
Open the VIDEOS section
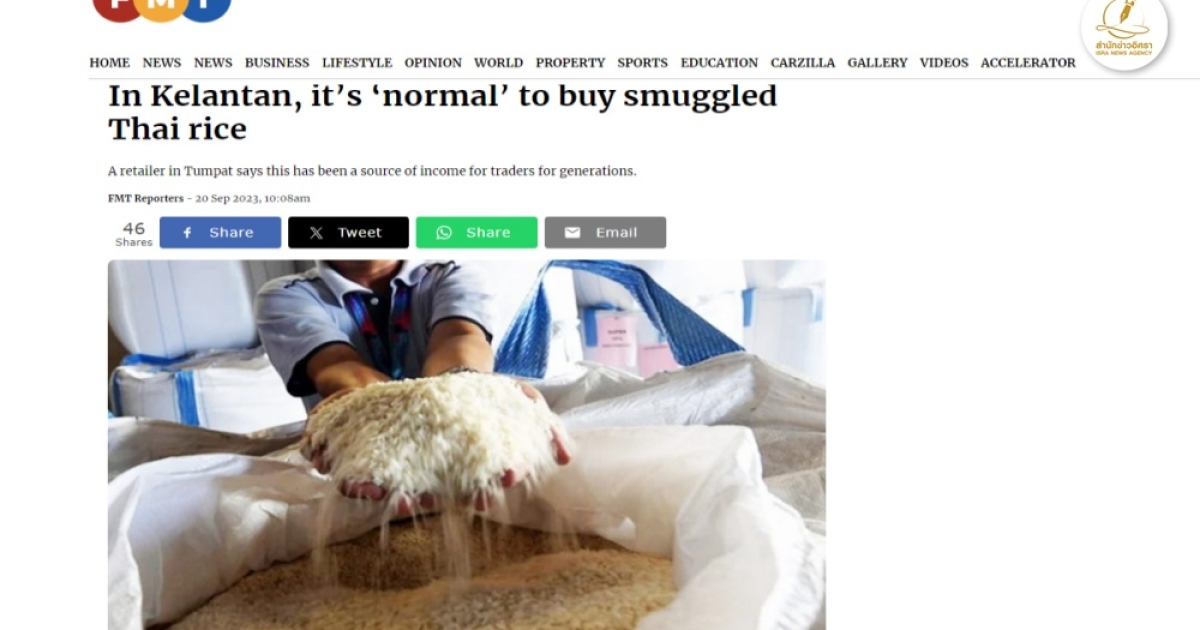pos(944,63)
